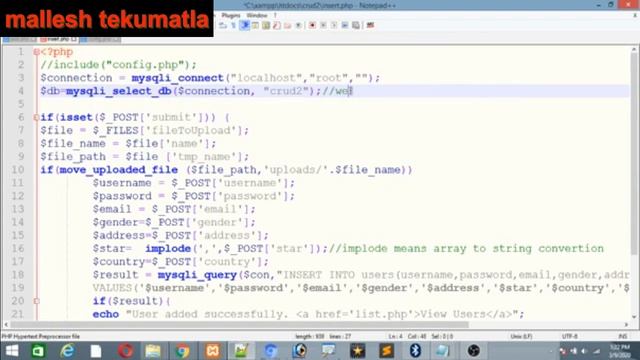Viewport: 640px width, 360px height.
Task: Open OBS Studio from the taskbar
Action: (x=473, y=351)
